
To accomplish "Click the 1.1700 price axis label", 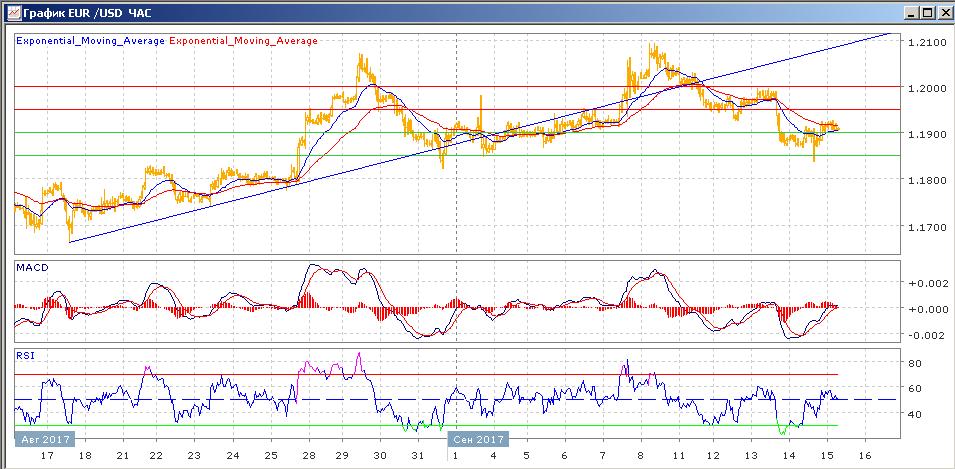I will pos(925,227).
